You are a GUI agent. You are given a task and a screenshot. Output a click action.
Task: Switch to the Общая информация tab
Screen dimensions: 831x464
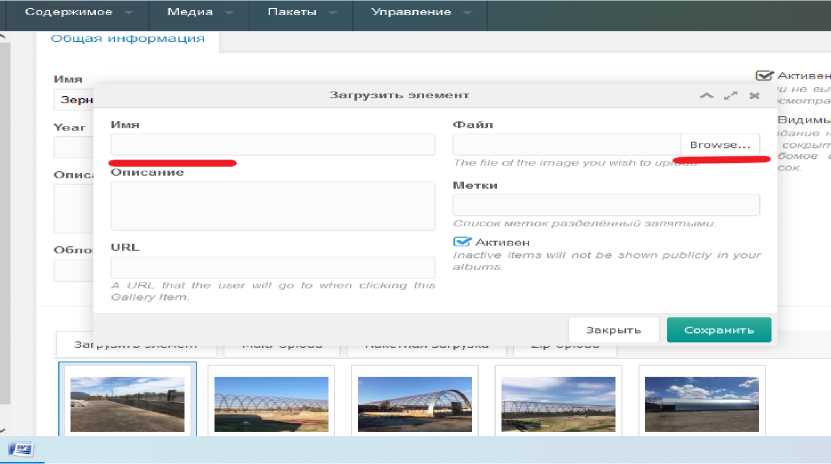(127, 39)
